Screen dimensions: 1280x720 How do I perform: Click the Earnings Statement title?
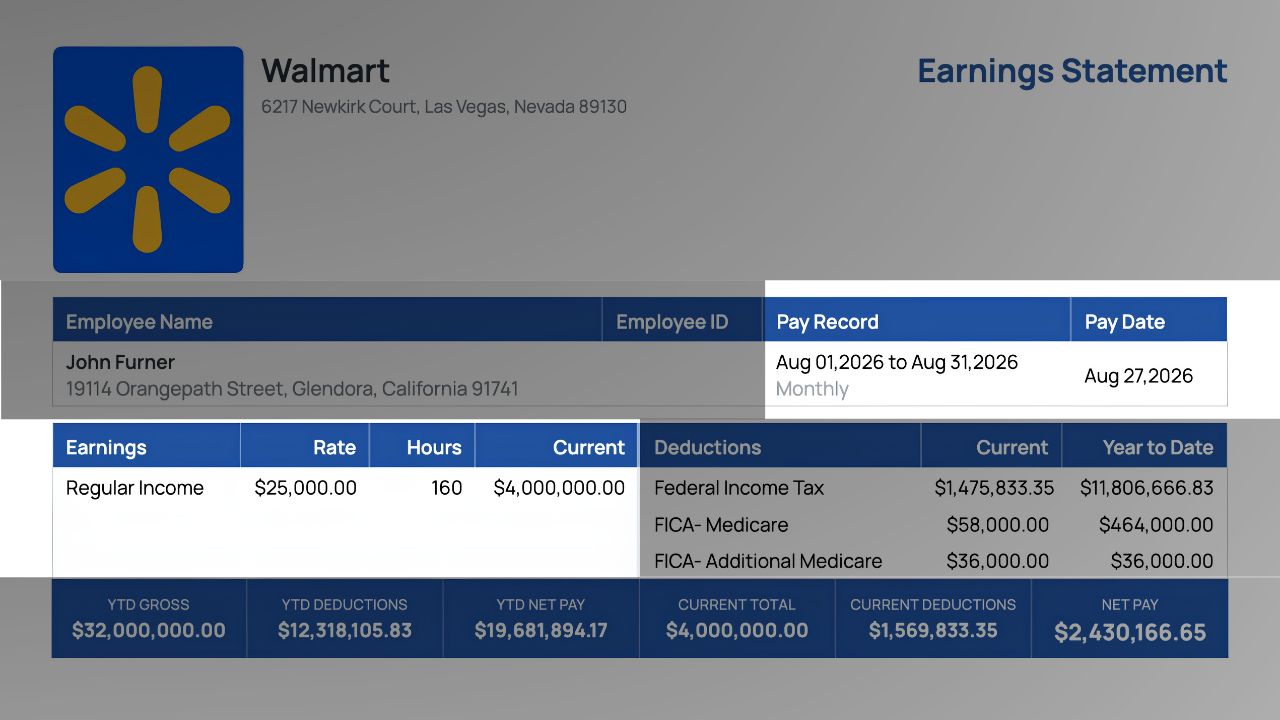tap(1072, 71)
